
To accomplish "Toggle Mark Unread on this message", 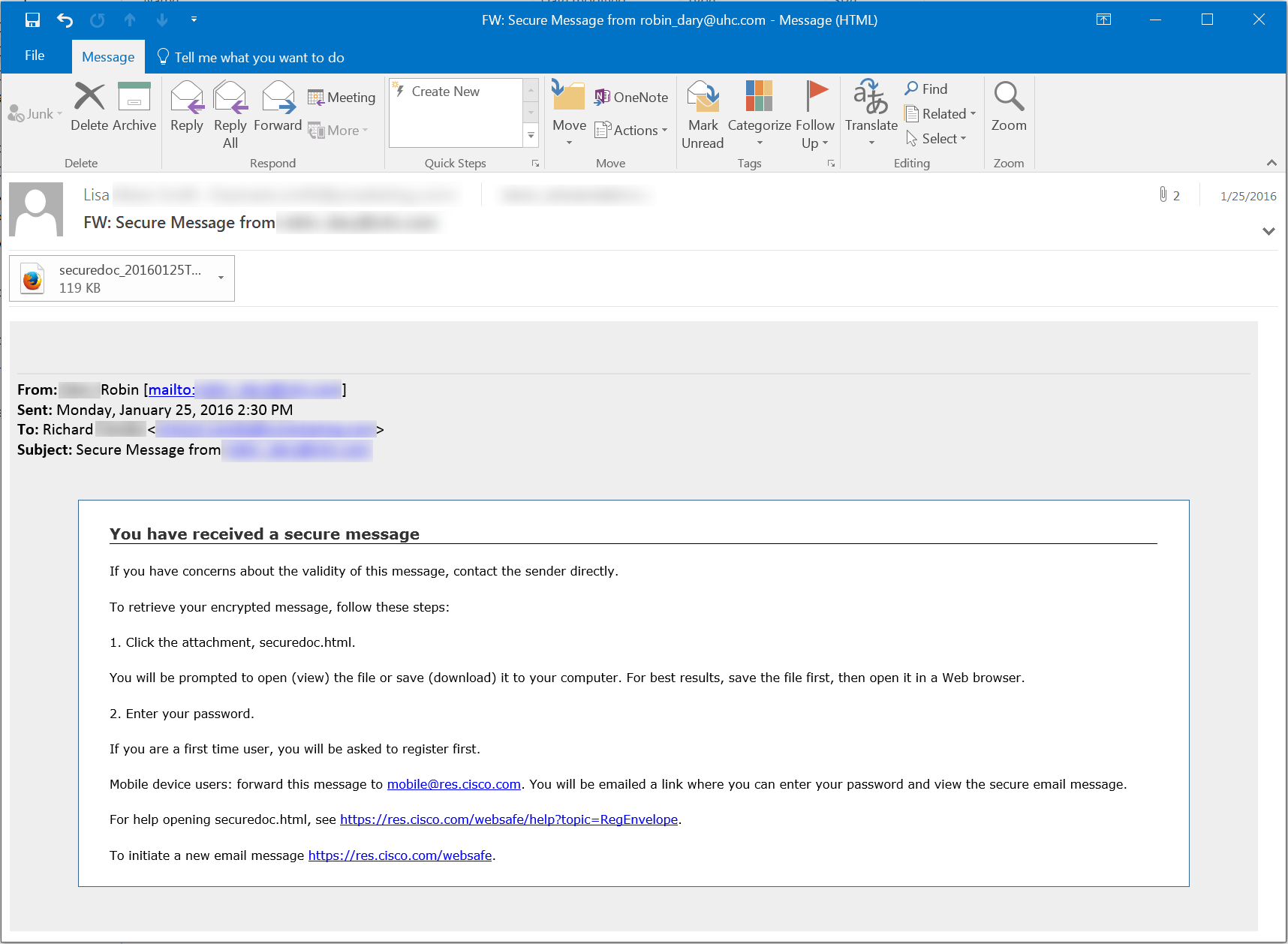I will [703, 111].
